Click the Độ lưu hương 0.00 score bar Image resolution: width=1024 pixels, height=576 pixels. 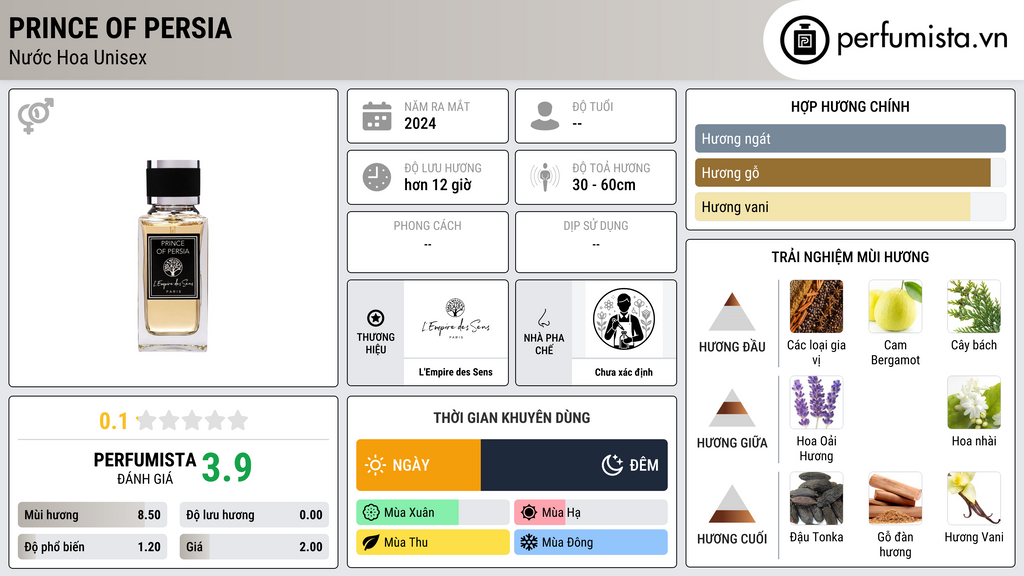tap(254, 515)
